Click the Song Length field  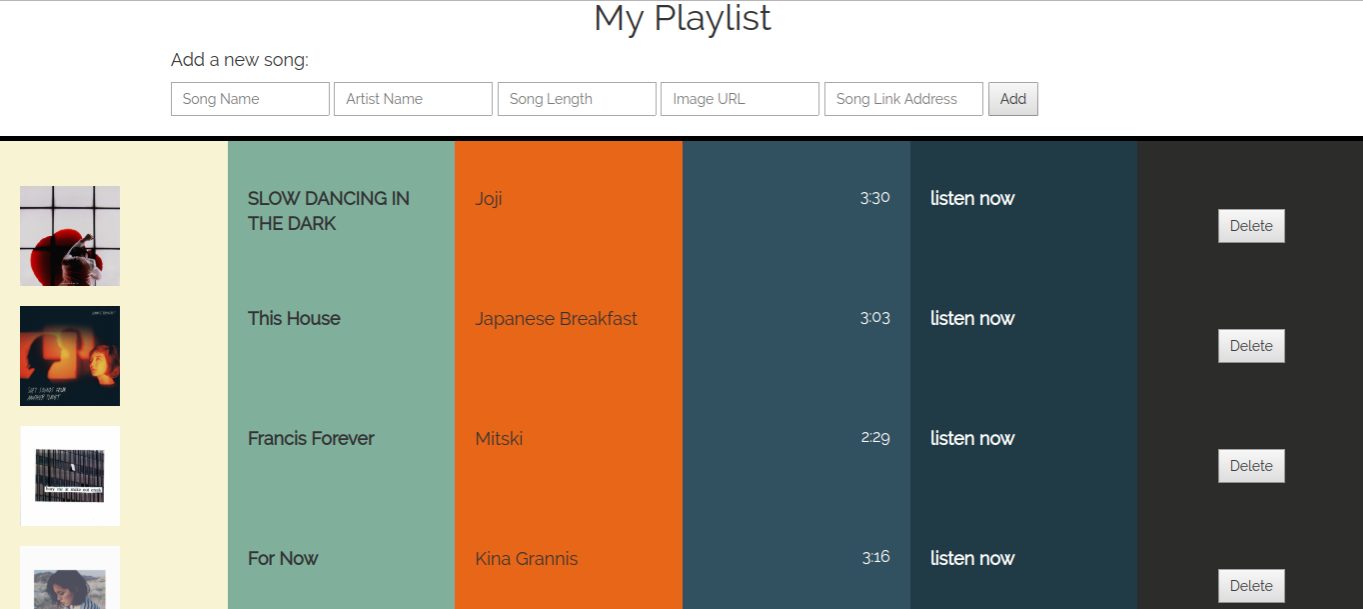pyautogui.click(x=577, y=99)
